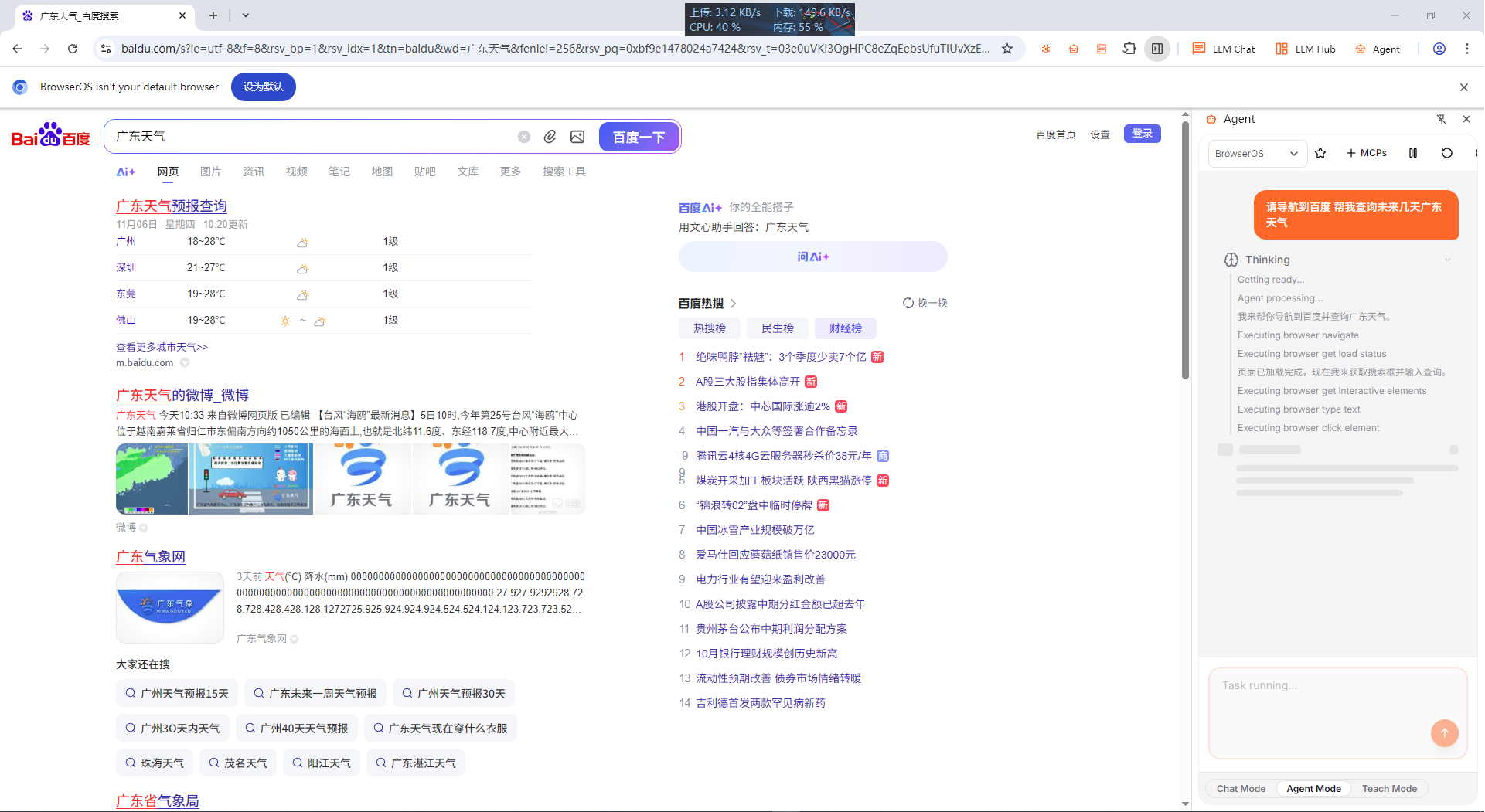Click the star icon in Agent panel
Viewport: 1485px width, 812px height.
click(1320, 153)
